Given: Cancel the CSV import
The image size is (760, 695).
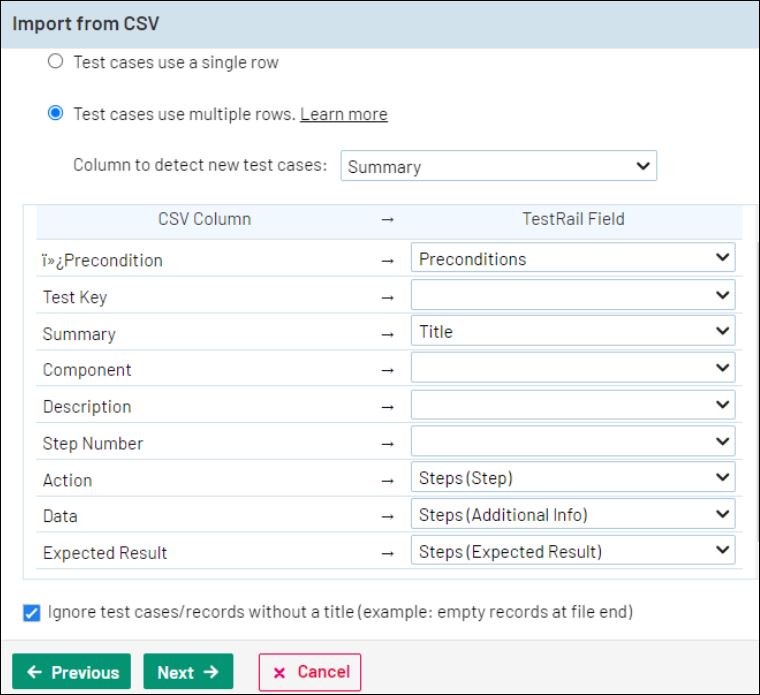Looking at the screenshot, I should [x=310, y=672].
